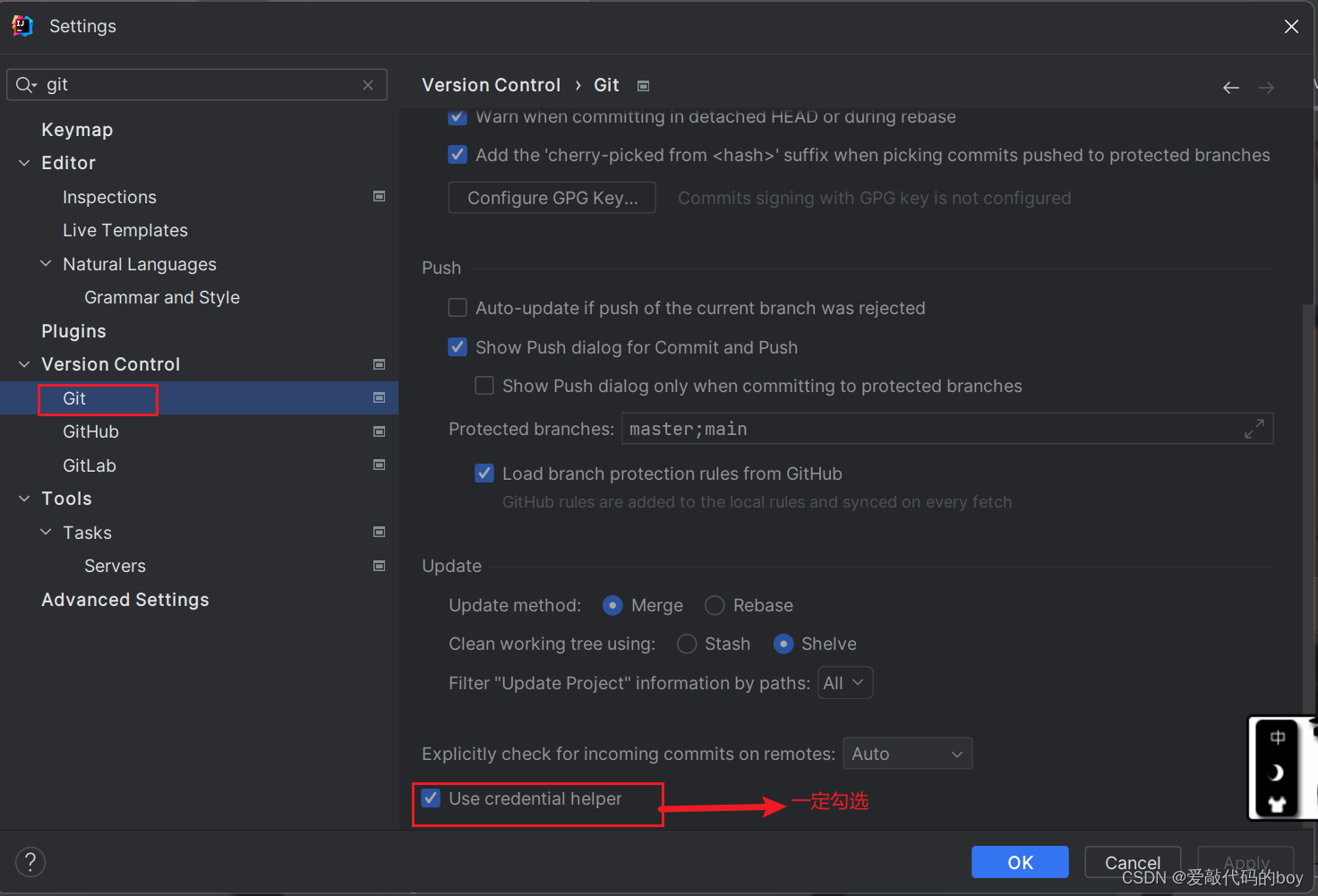Click project-level icon on Version Control row
1318x896 pixels.
(380, 364)
